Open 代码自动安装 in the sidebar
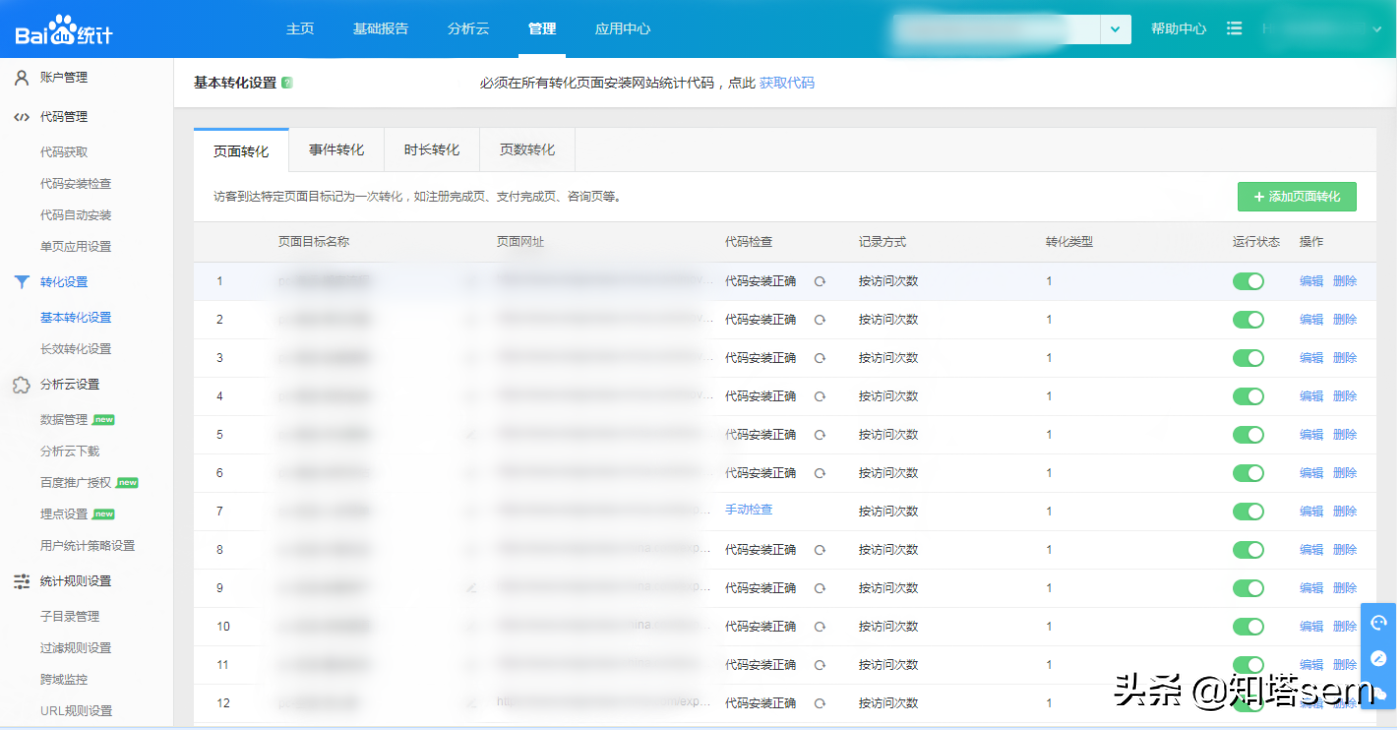The height and width of the screenshot is (730, 1397). pos(76,215)
